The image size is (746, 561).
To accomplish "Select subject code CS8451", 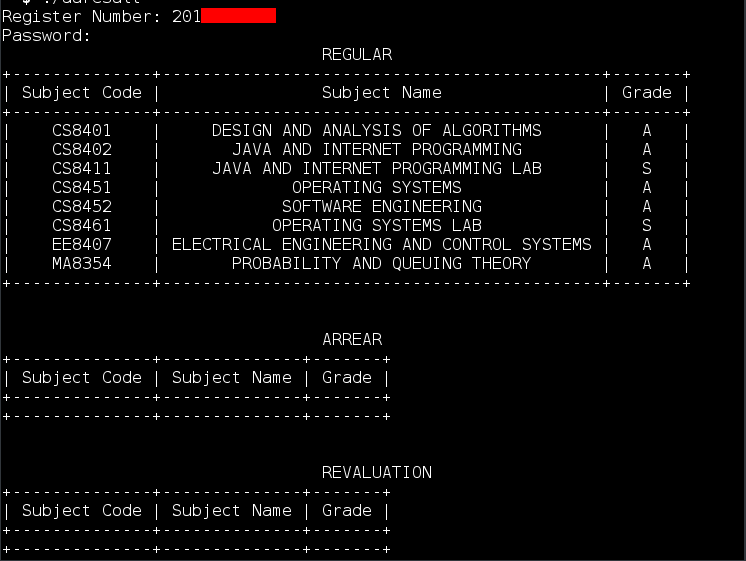I will tap(81, 187).
